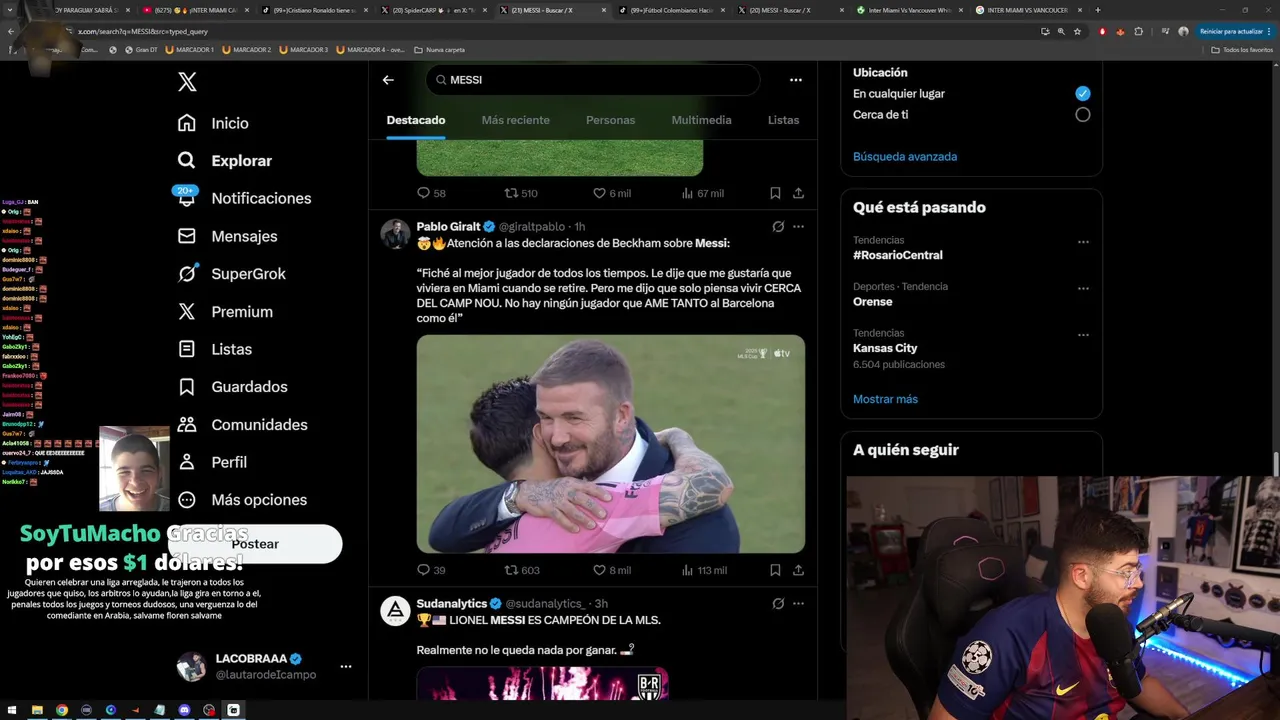Click Mostrar más under trends
Viewport: 1280px width, 720px height.
pyautogui.click(x=885, y=399)
